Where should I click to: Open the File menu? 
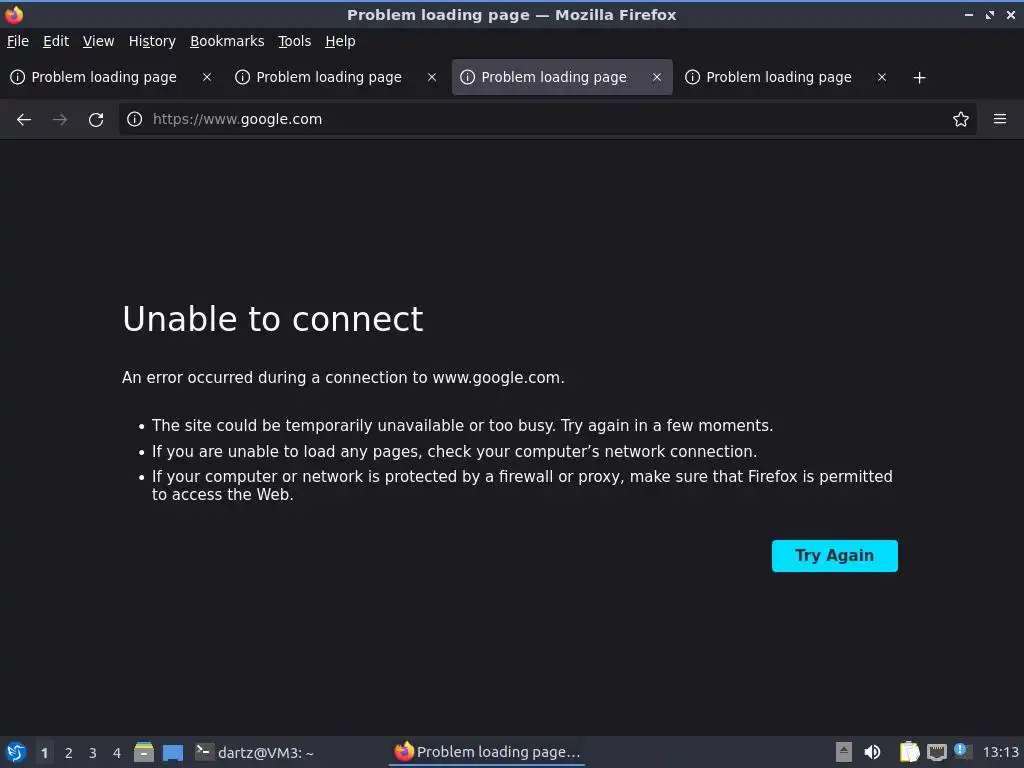(x=18, y=41)
